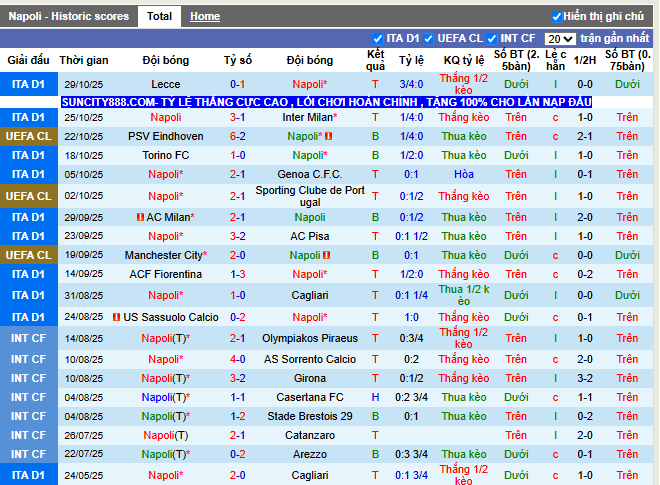Click the 4-0 score versus AS Sorrento
Image resolution: width=660 pixels, height=485 pixels.
point(238,359)
